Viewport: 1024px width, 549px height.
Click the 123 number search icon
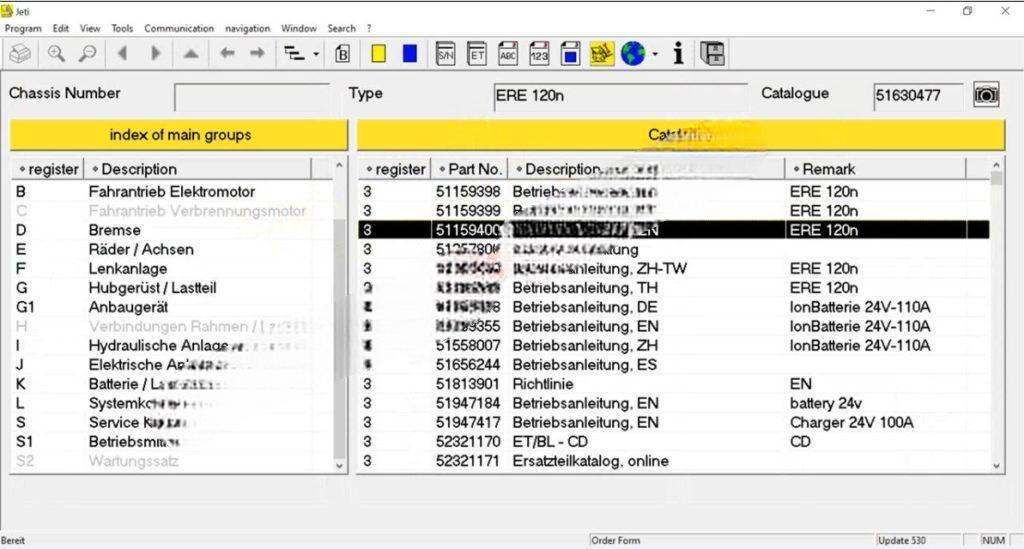point(539,54)
